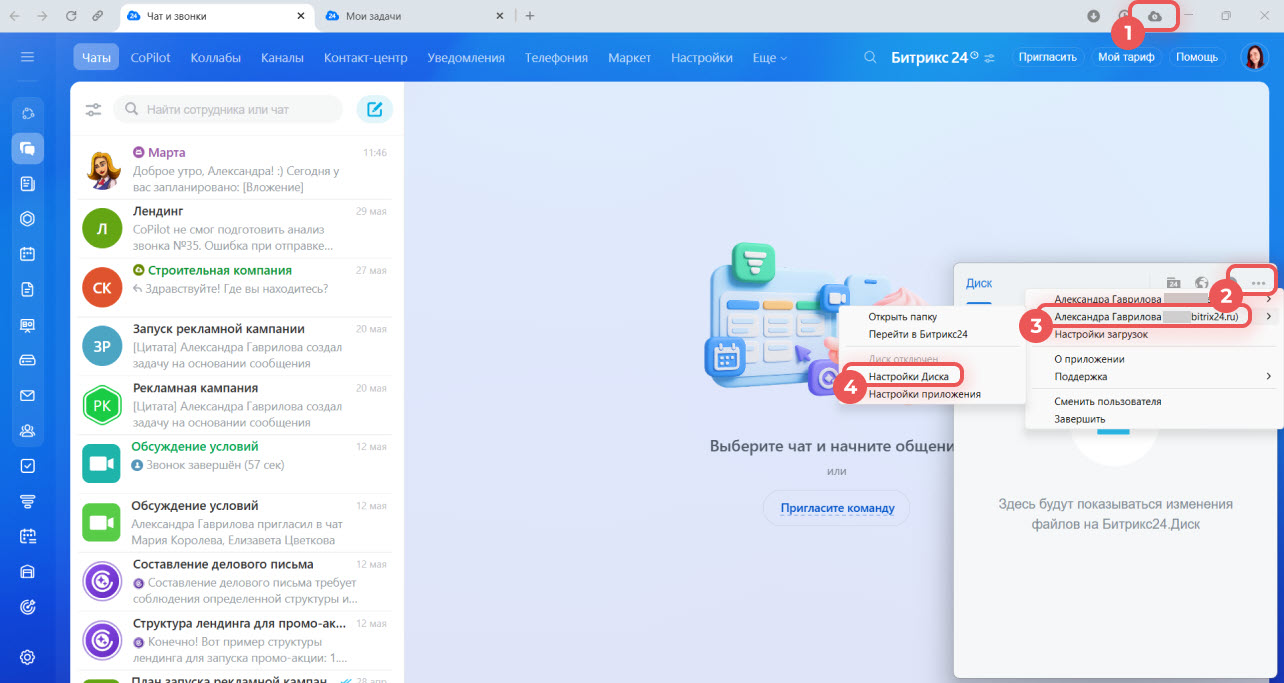
Task: Go back with the browser back arrow
Action: coord(14,16)
